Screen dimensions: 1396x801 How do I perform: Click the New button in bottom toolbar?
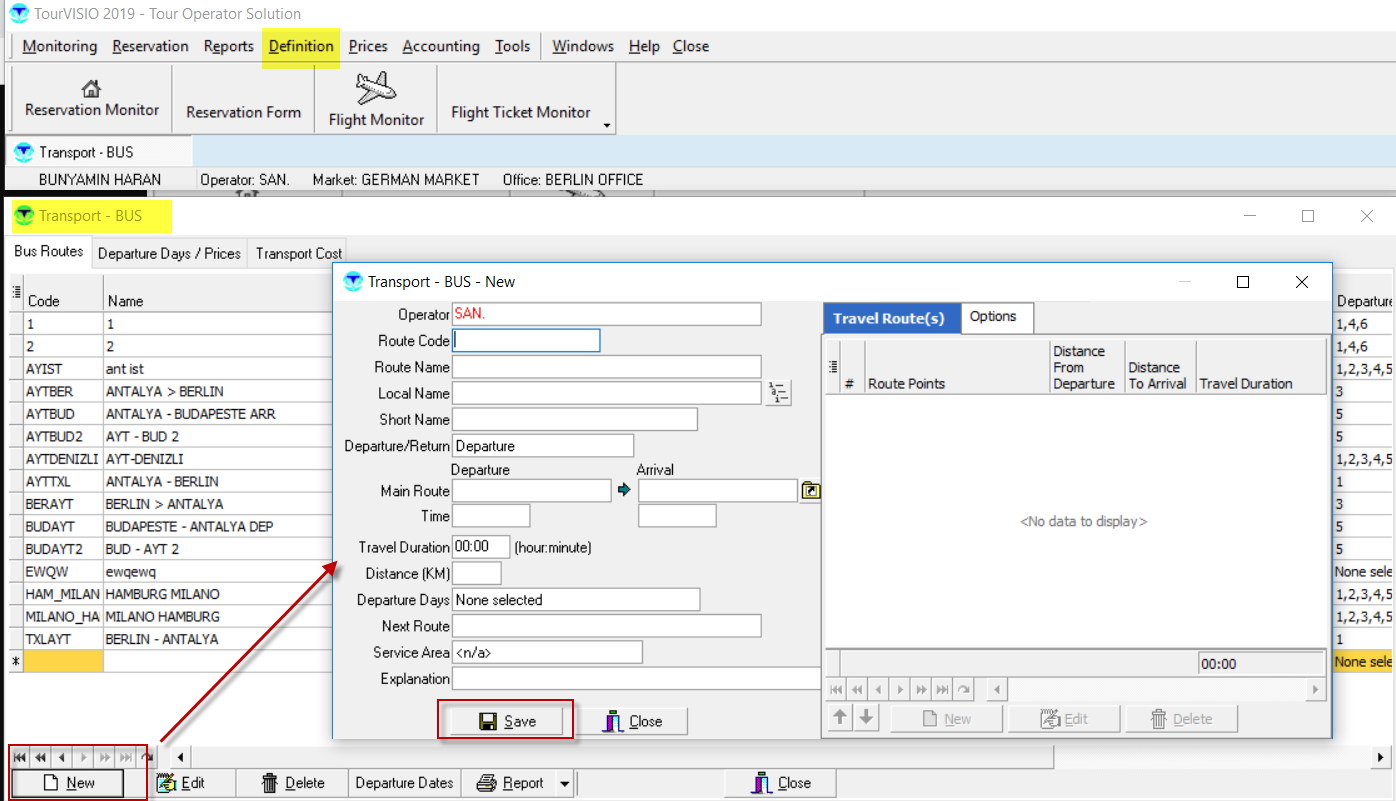[x=68, y=783]
